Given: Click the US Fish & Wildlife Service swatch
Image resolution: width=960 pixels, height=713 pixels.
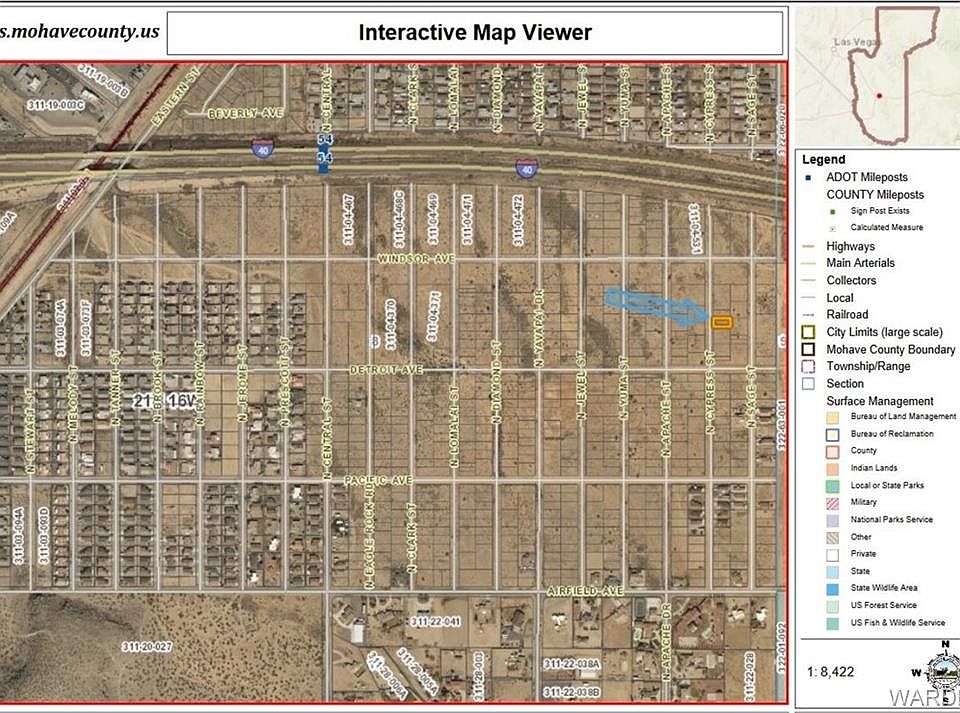Looking at the screenshot, I should point(832,624).
